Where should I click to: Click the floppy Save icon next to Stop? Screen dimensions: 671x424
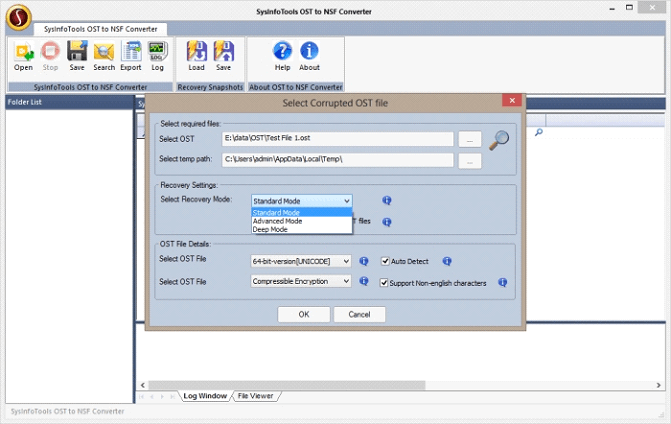(77, 56)
